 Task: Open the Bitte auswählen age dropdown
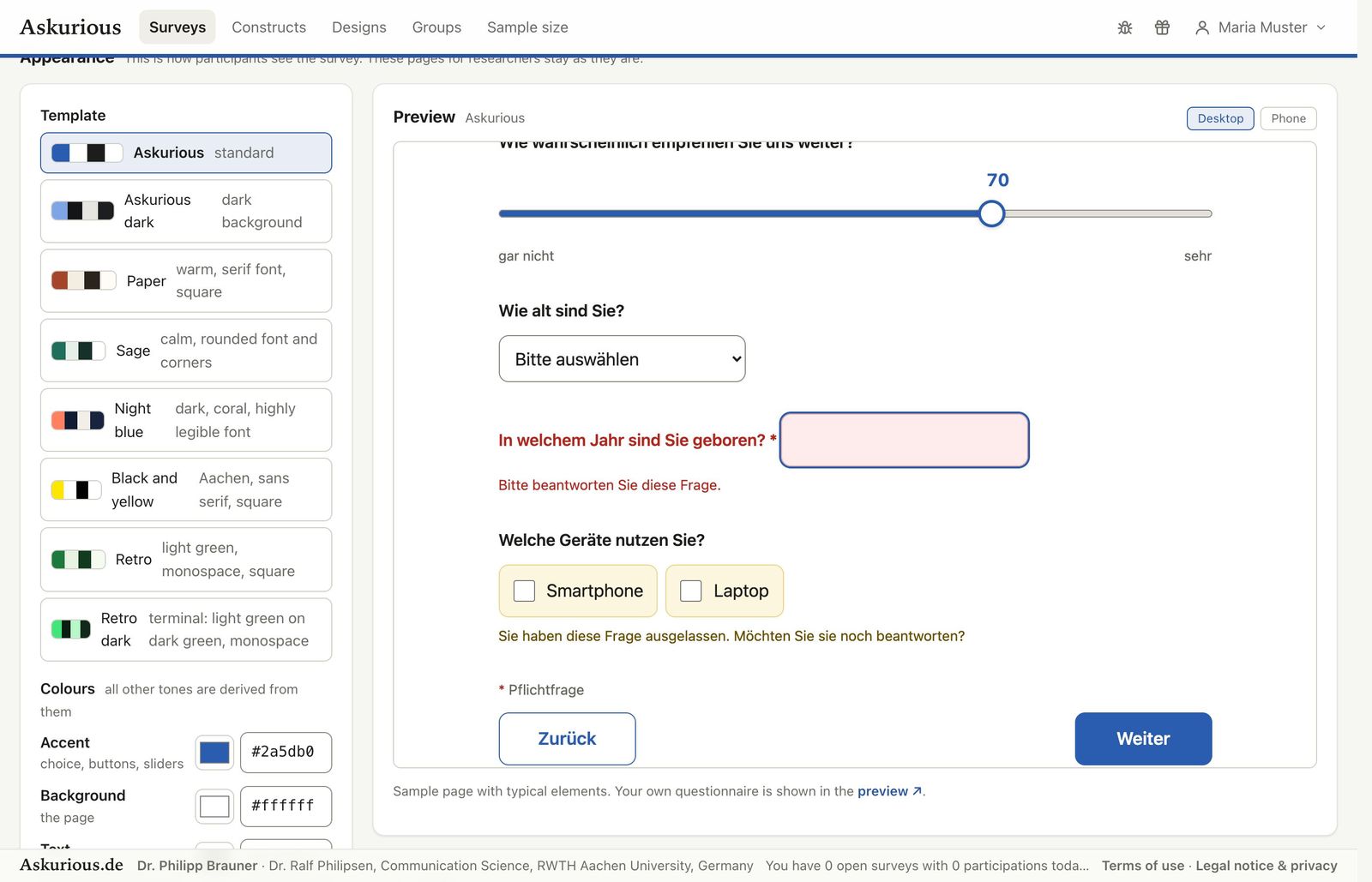[x=622, y=358]
